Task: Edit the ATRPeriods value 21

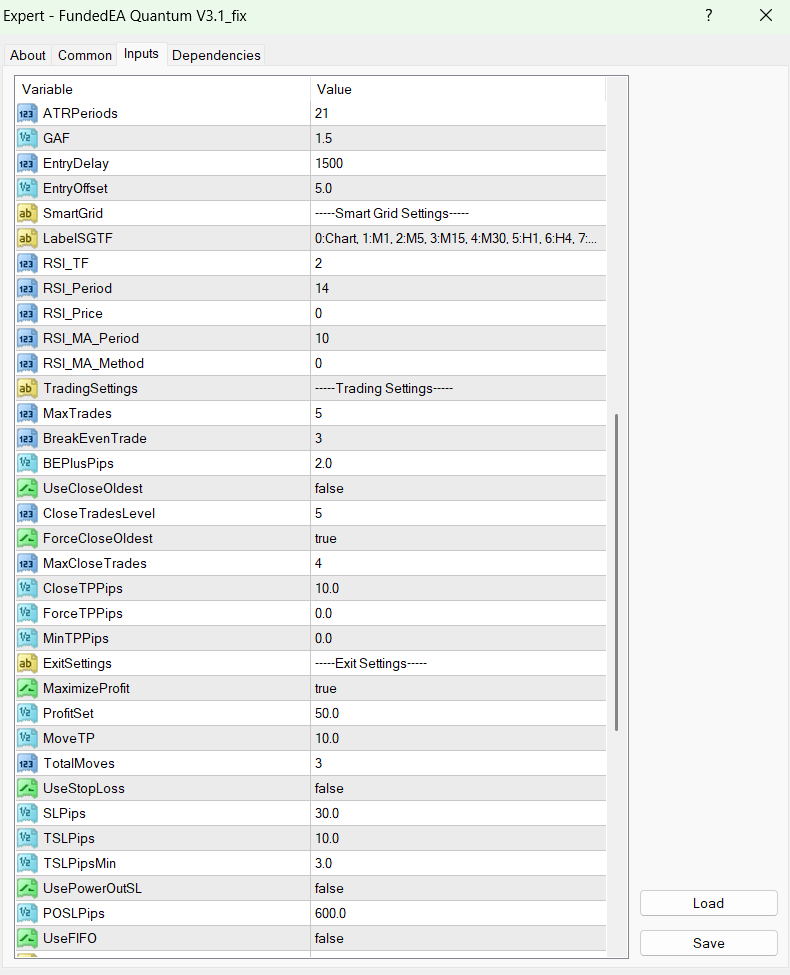Action: [458, 114]
